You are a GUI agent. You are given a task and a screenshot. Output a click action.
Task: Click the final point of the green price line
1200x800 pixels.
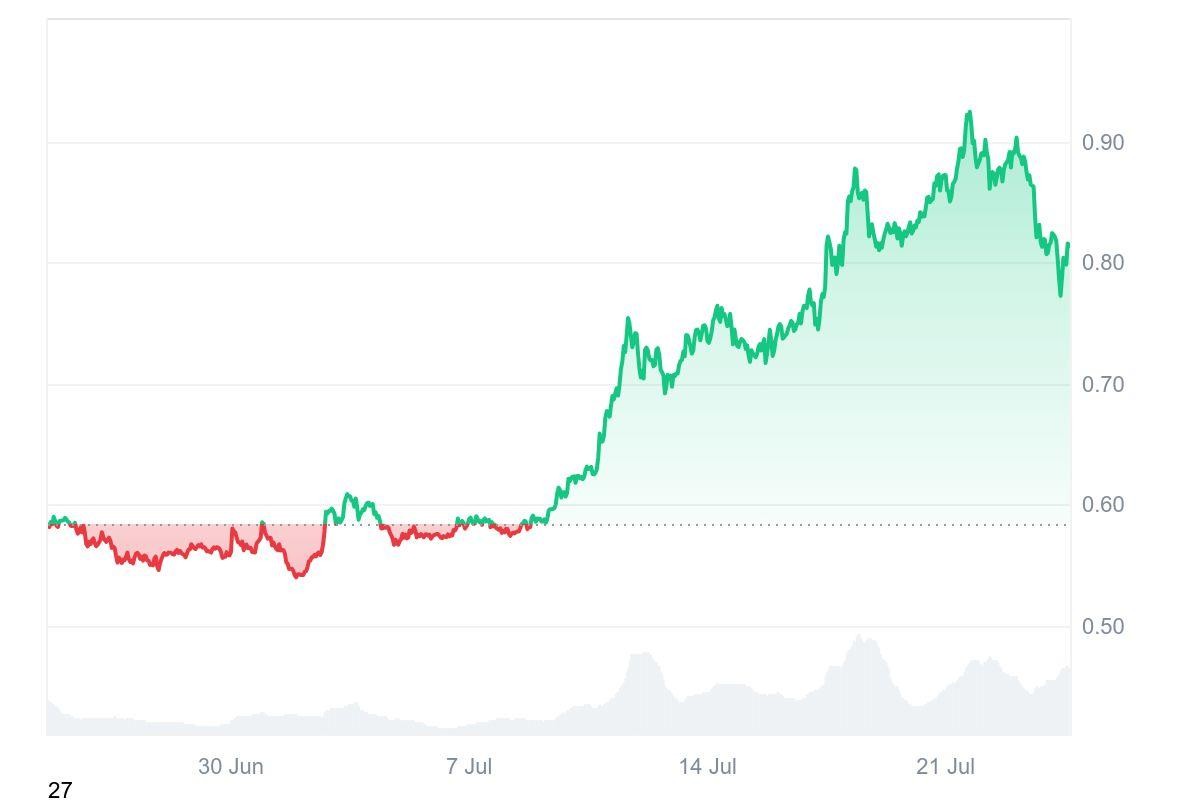(1068, 244)
